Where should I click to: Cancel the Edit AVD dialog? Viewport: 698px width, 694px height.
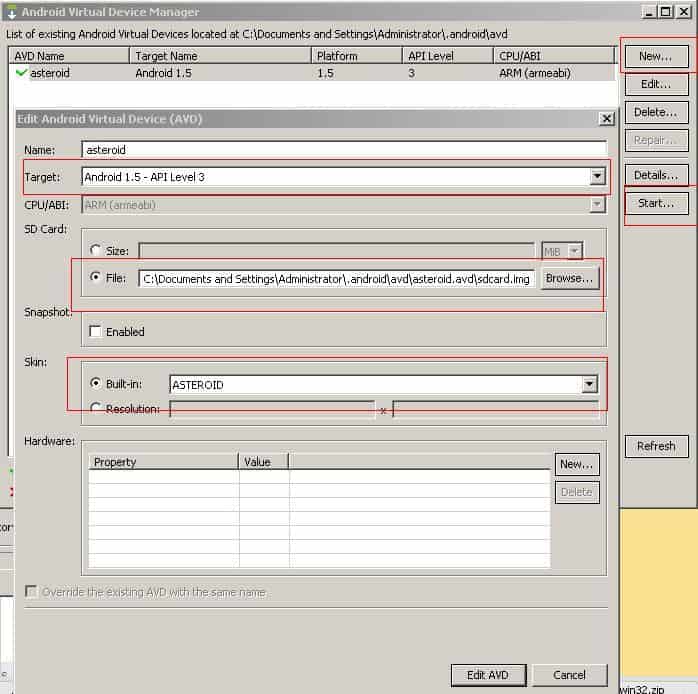pyautogui.click(x=569, y=675)
